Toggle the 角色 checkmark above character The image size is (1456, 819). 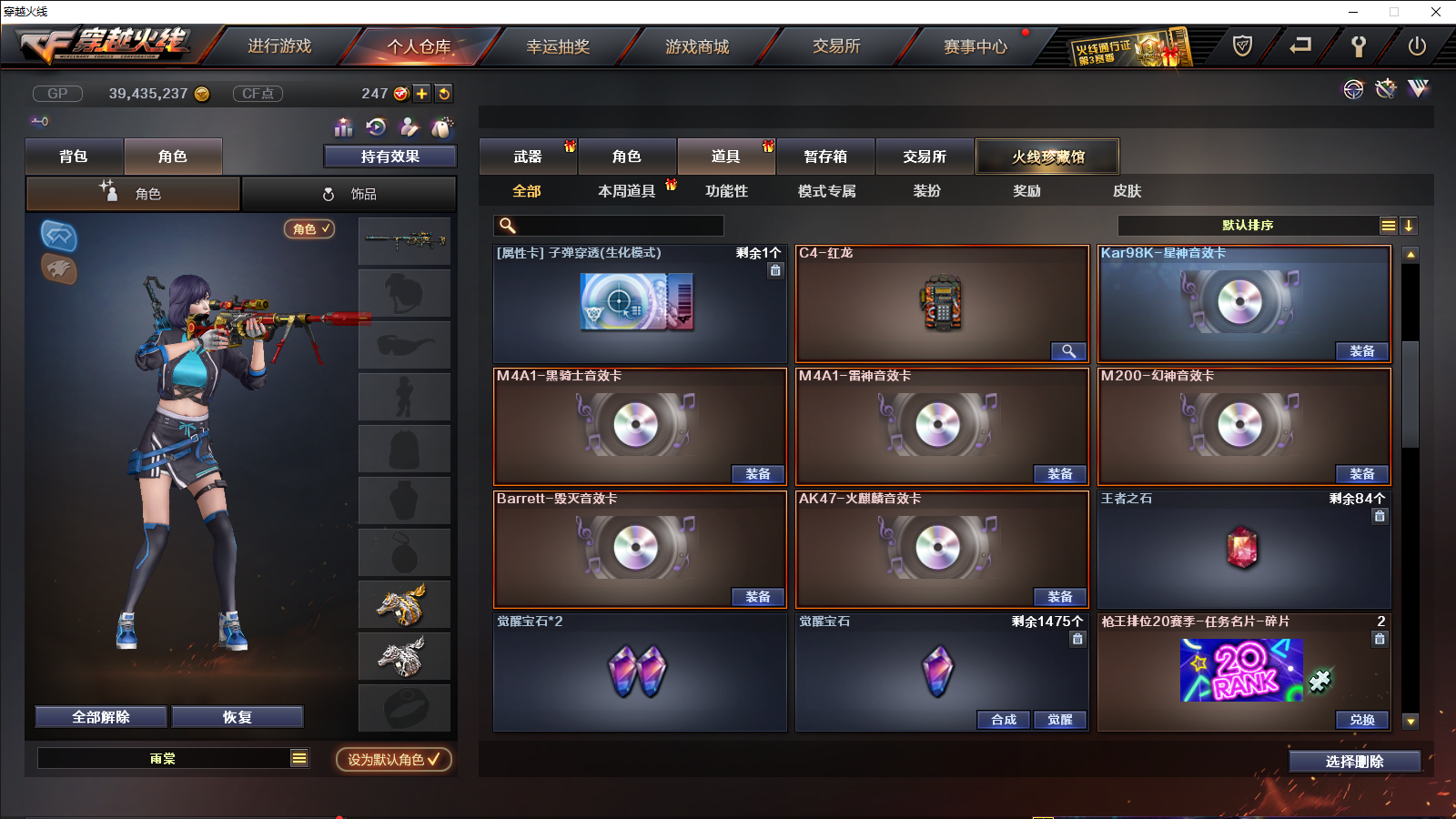coord(309,228)
